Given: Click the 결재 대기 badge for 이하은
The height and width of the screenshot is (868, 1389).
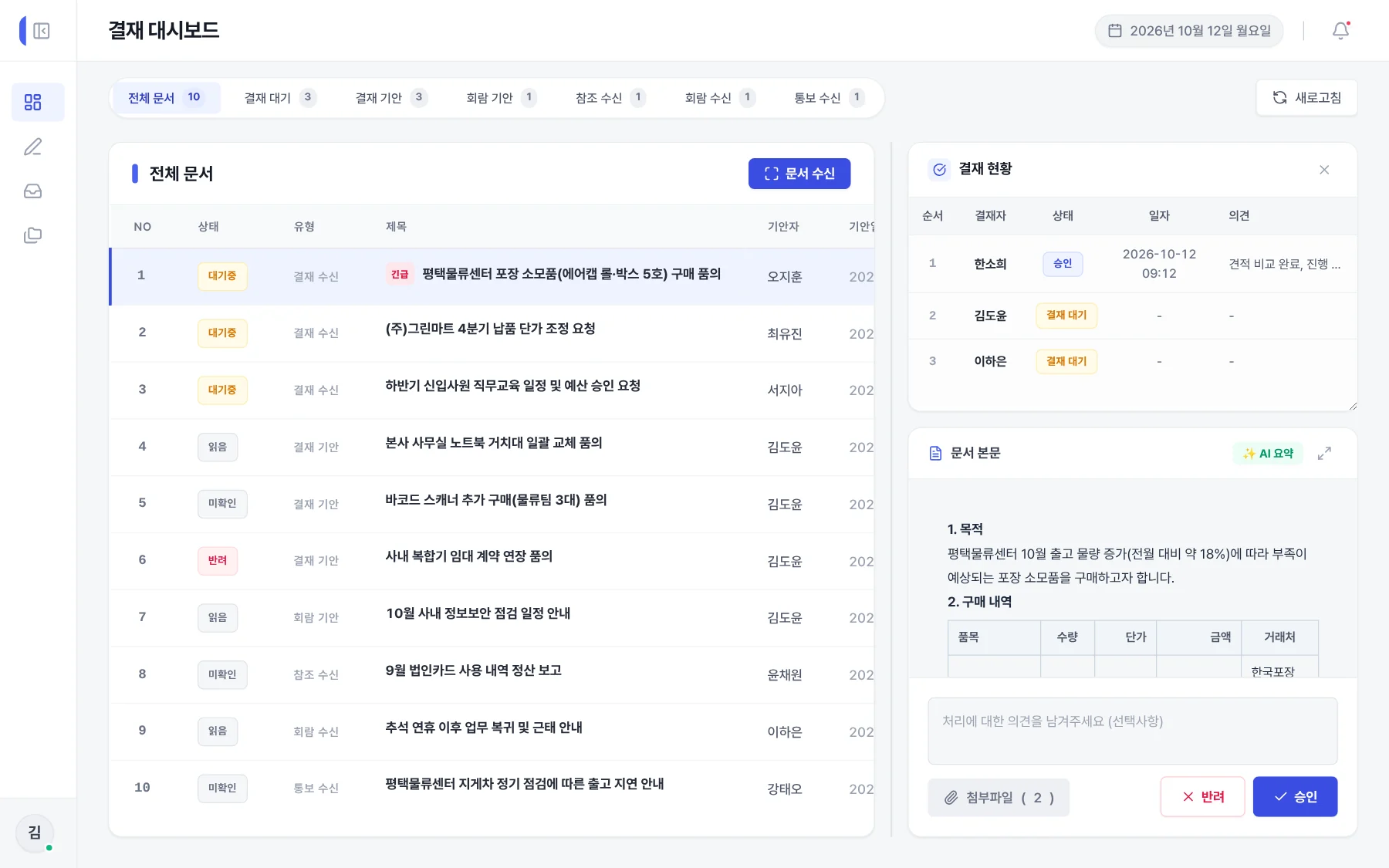Looking at the screenshot, I should tap(1066, 362).
